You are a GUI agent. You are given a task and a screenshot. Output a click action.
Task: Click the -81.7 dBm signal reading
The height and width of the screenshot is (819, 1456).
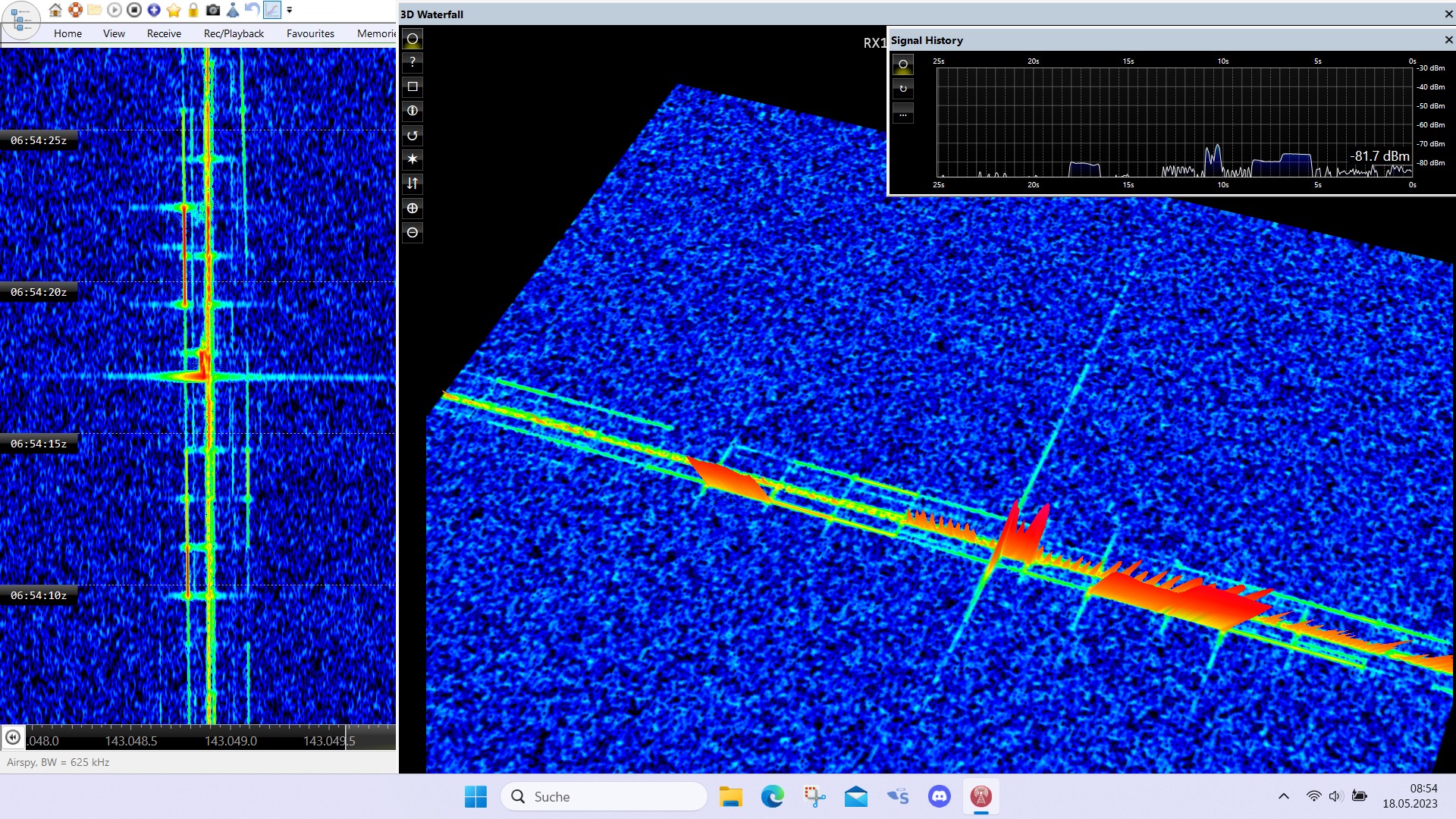(1379, 156)
